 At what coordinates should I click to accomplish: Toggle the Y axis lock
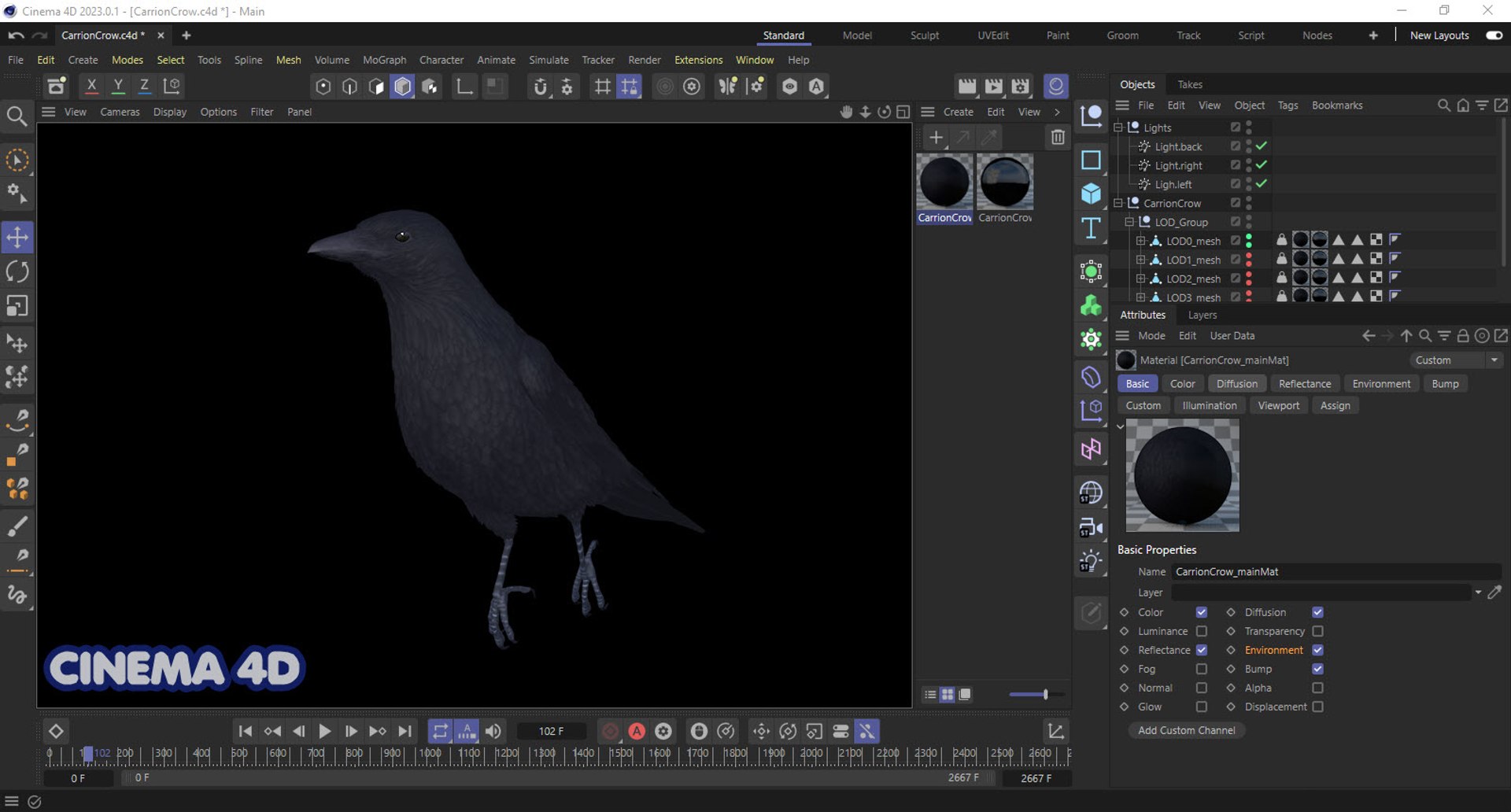pyautogui.click(x=118, y=86)
